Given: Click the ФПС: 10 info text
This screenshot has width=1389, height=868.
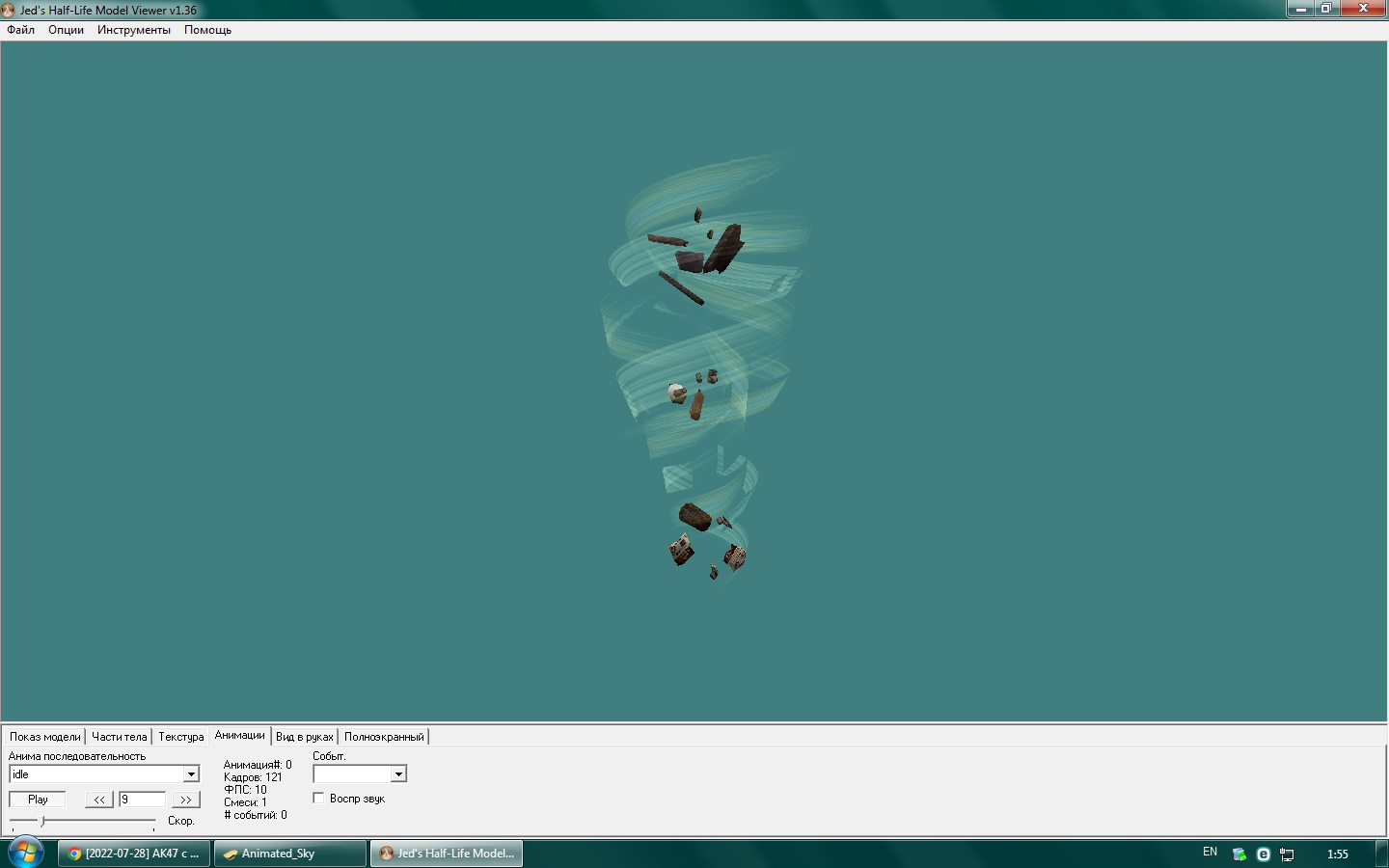Looking at the screenshot, I should (245, 790).
